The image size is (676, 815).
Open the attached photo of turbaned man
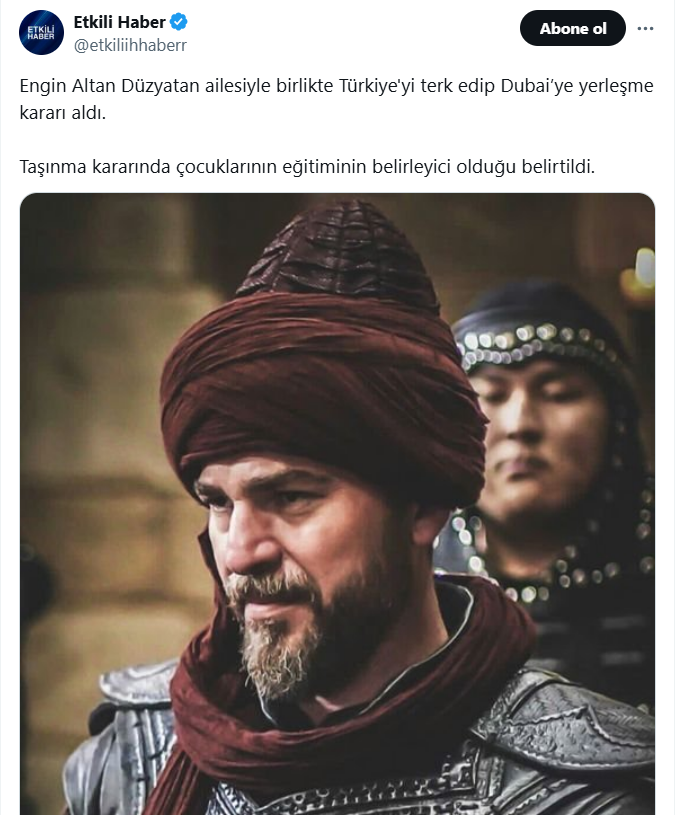[x=337, y=504]
